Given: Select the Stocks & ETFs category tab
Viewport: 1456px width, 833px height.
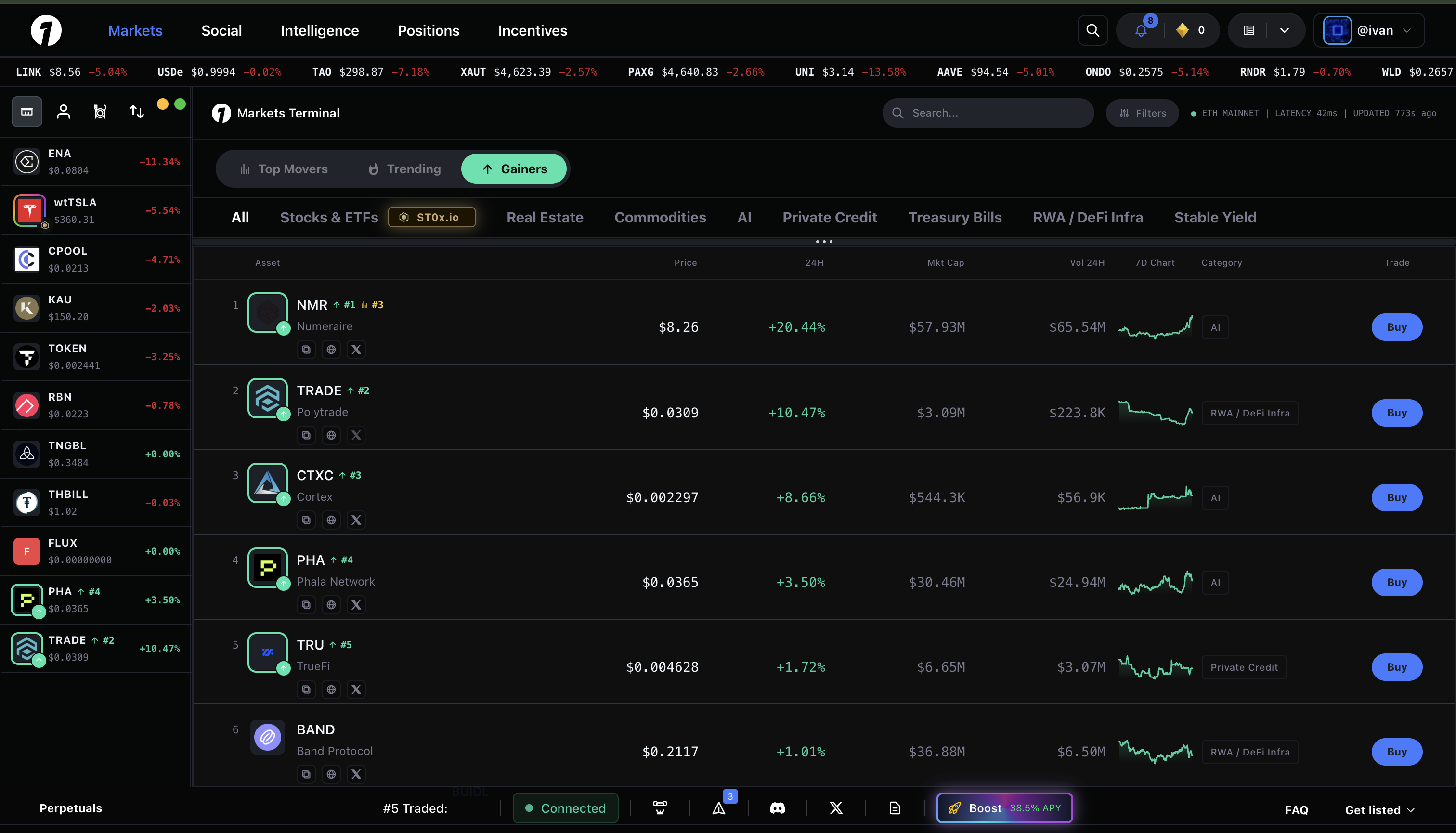Looking at the screenshot, I should [x=329, y=218].
